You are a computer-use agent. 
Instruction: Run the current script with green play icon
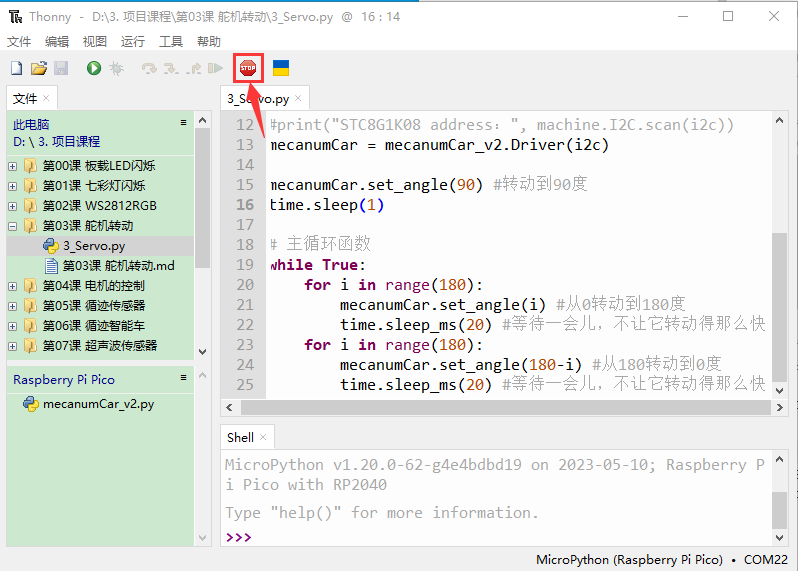[x=94, y=68]
